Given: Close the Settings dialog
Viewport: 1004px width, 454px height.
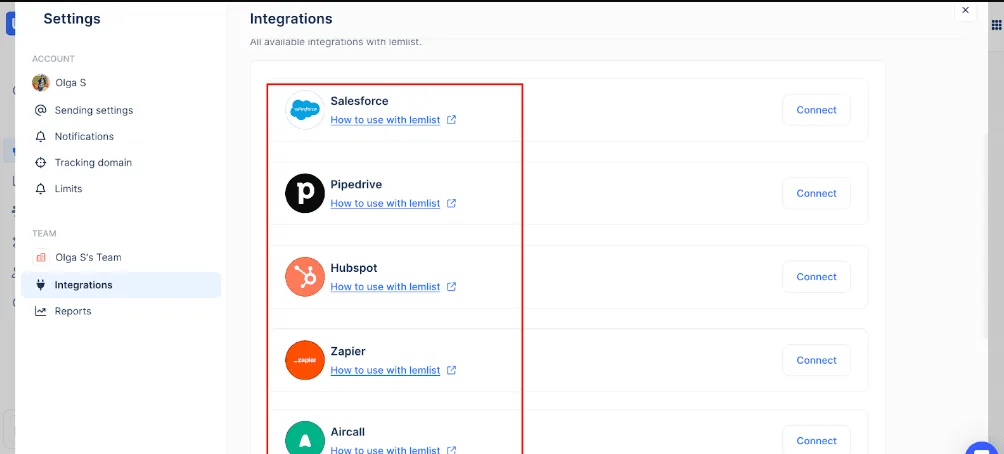Looking at the screenshot, I should (x=965, y=10).
